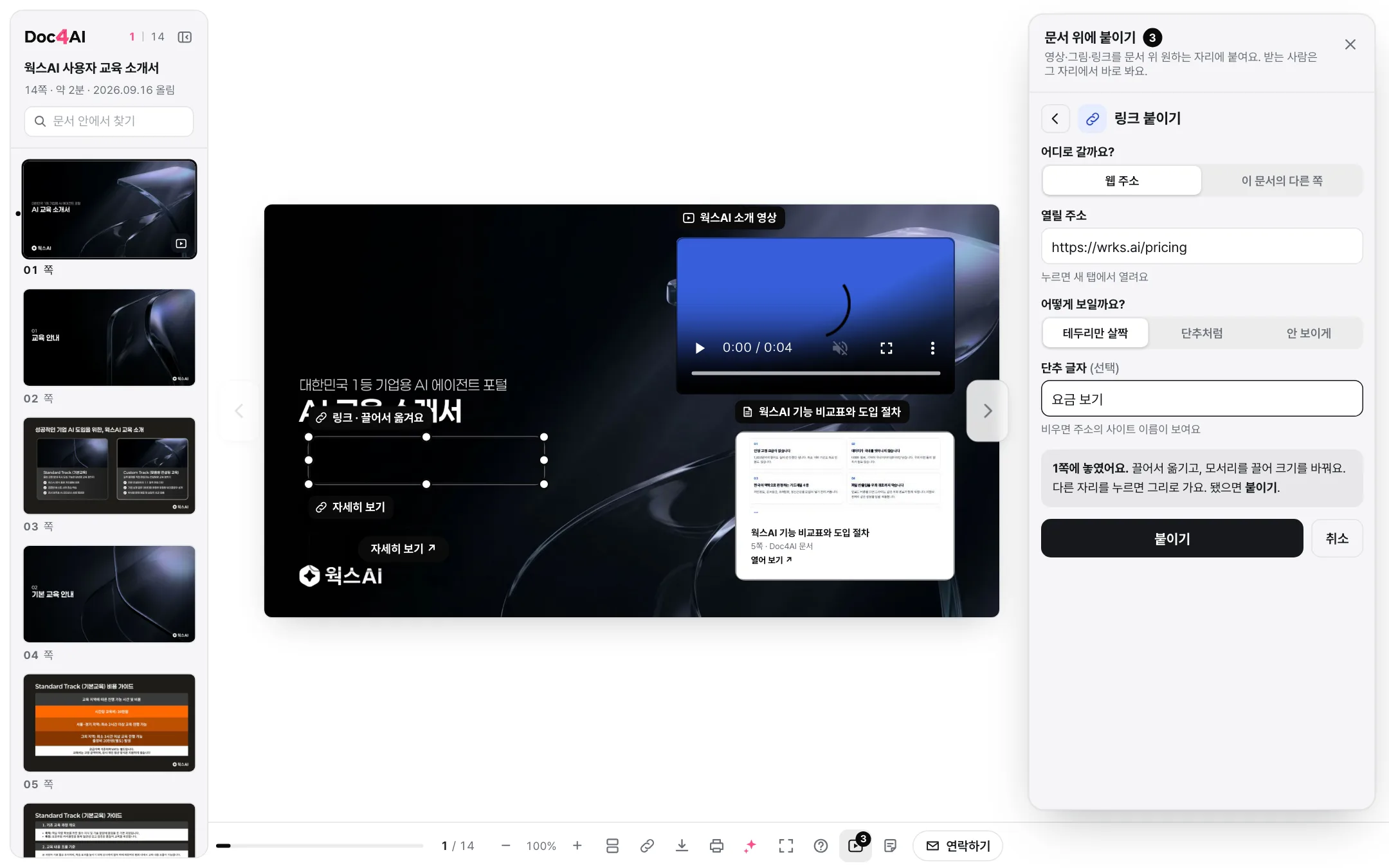The height and width of the screenshot is (868, 1389).
Task: Open the notes icon in bottom toolbar
Action: [890, 845]
